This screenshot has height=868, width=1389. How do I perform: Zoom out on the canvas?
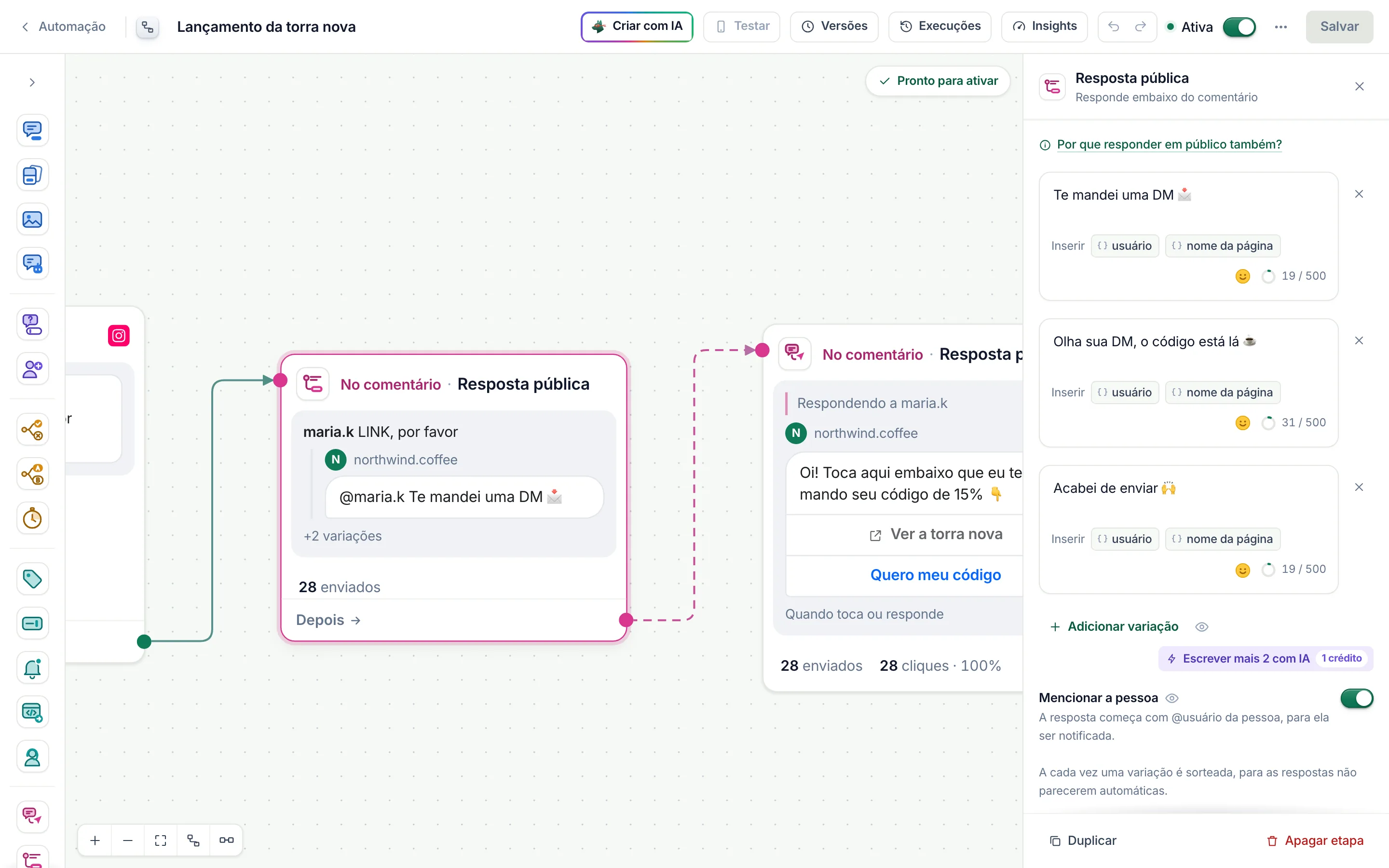click(128, 840)
